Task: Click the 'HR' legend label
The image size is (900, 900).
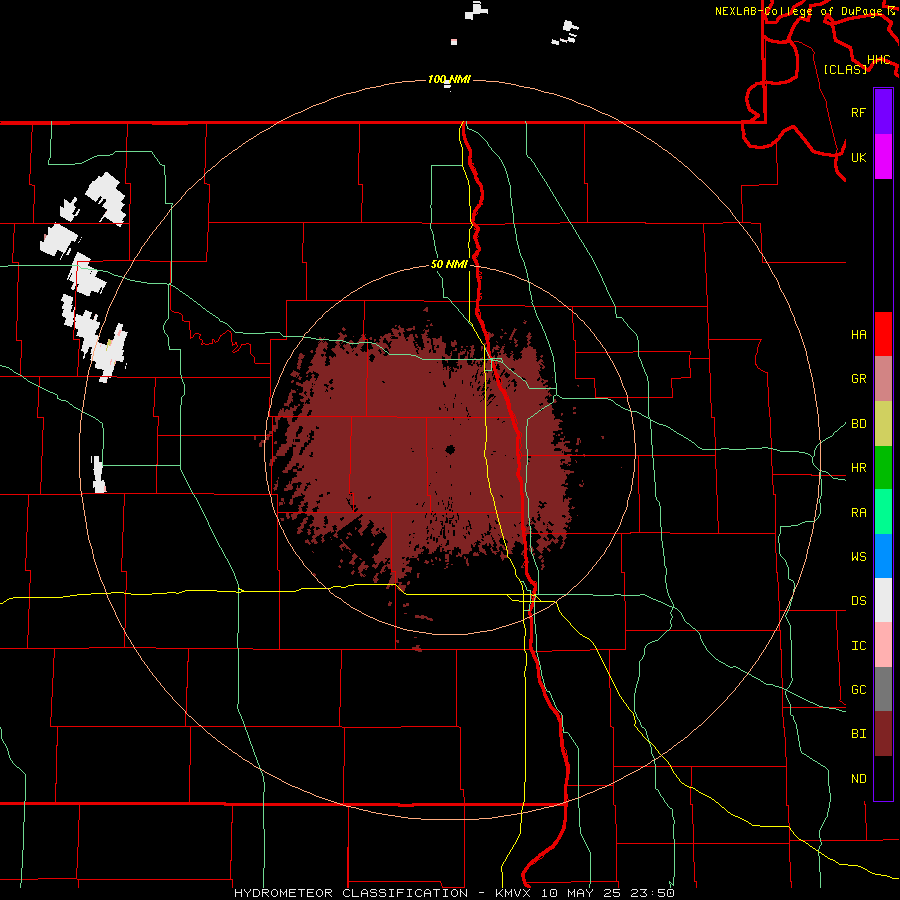Action: click(x=859, y=468)
